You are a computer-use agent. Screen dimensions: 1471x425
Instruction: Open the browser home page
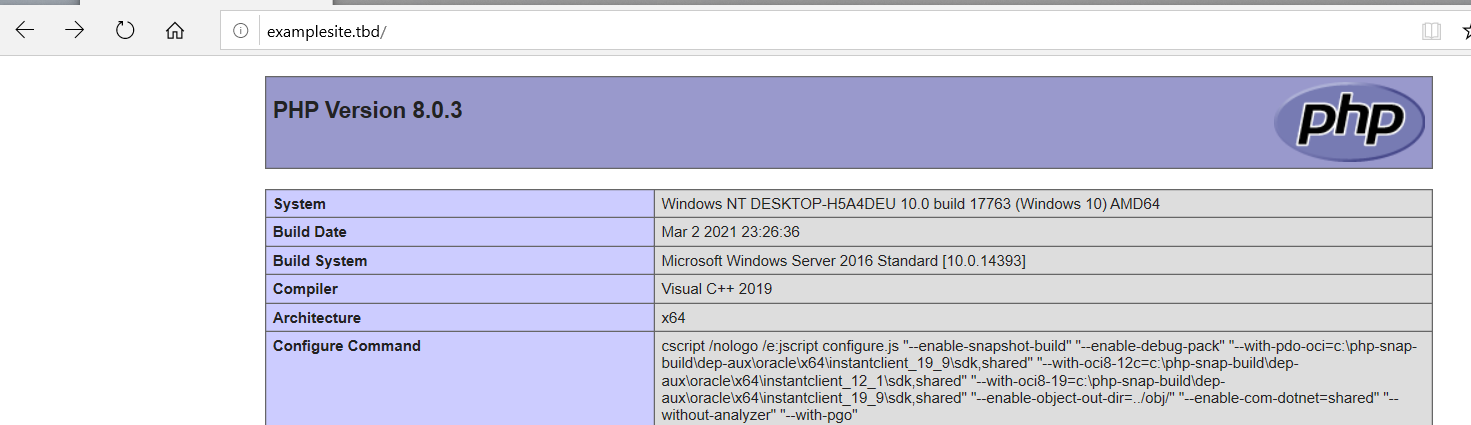click(175, 30)
